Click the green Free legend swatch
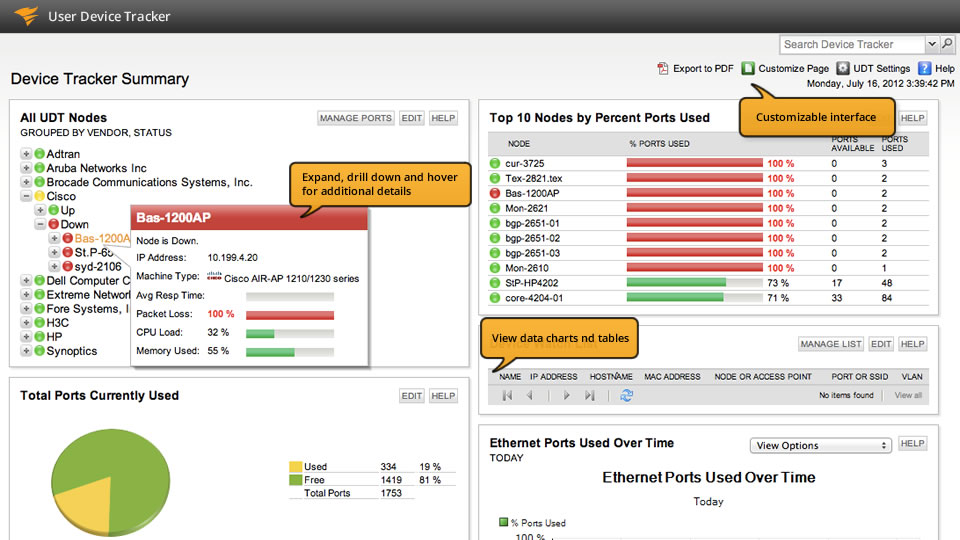Viewport: 960px width, 540px height. pos(295,480)
